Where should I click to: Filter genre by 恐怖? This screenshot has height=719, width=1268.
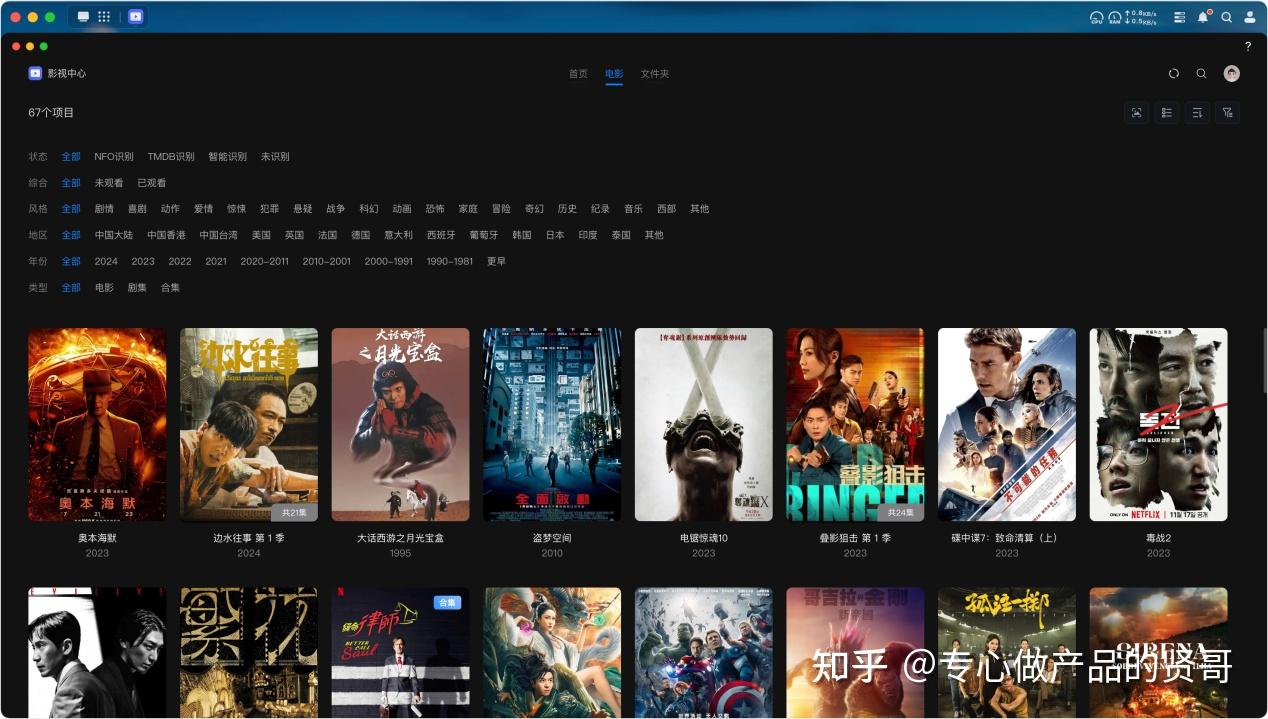pos(435,209)
